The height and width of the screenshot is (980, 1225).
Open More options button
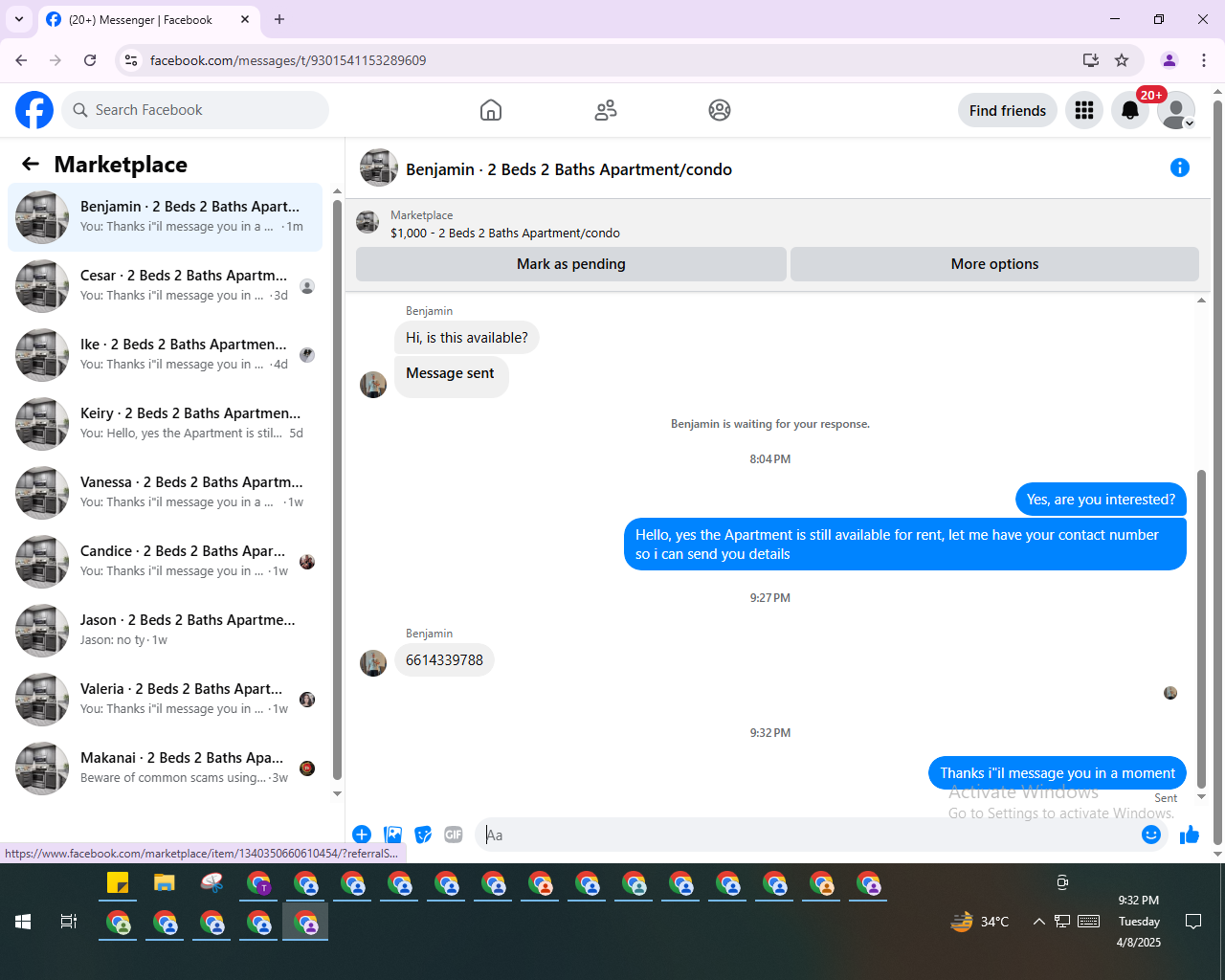994,264
